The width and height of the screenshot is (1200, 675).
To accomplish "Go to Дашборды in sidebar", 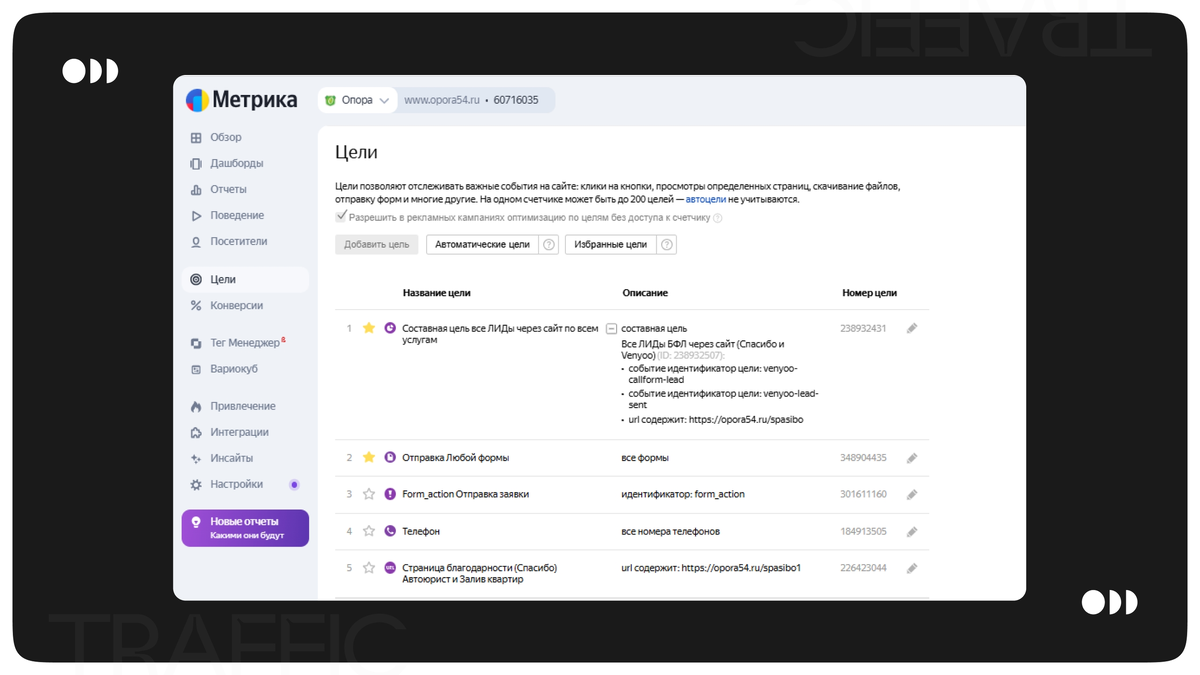I will (x=237, y=164).
